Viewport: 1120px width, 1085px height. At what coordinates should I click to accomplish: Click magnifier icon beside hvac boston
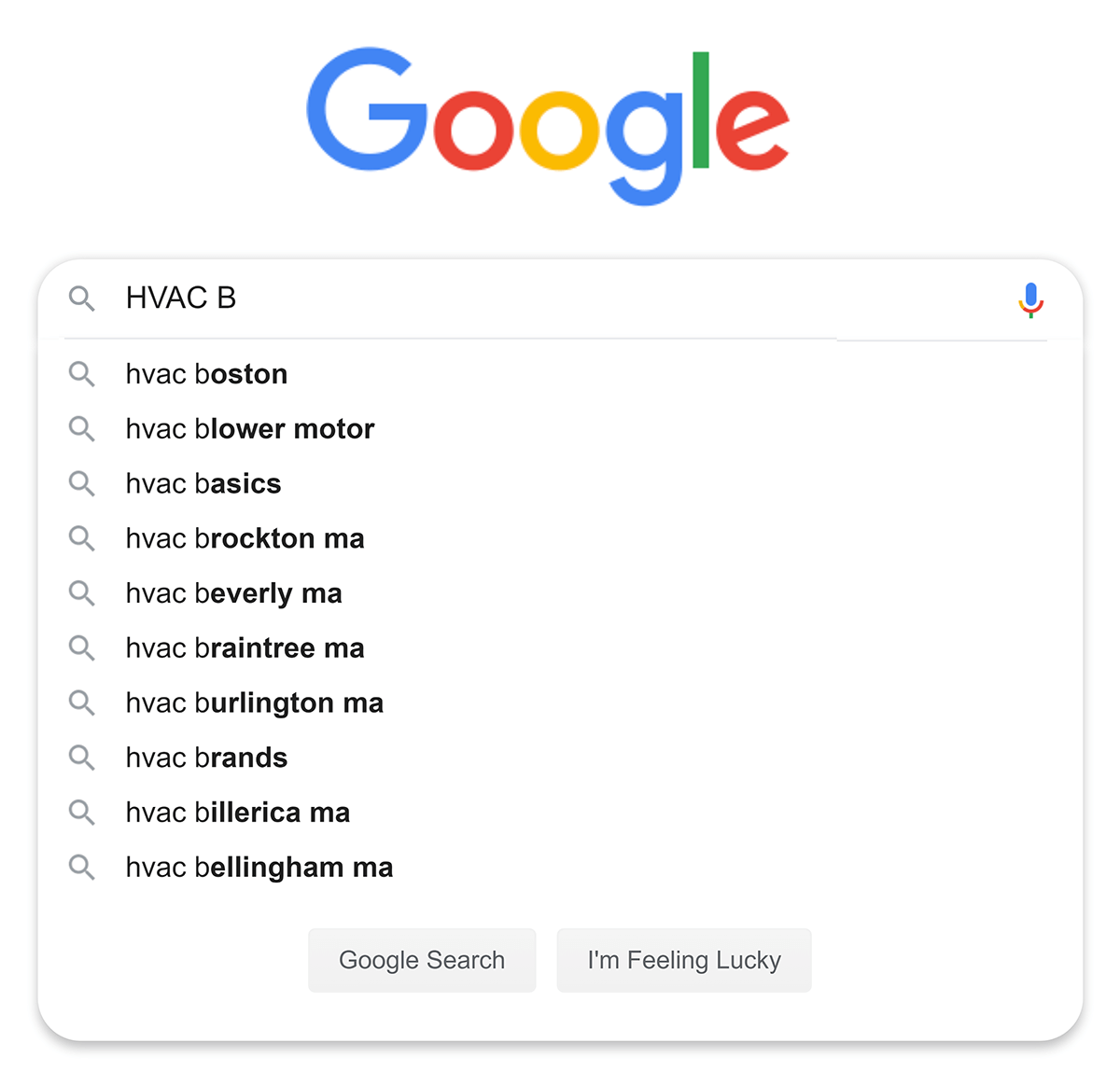82,374
